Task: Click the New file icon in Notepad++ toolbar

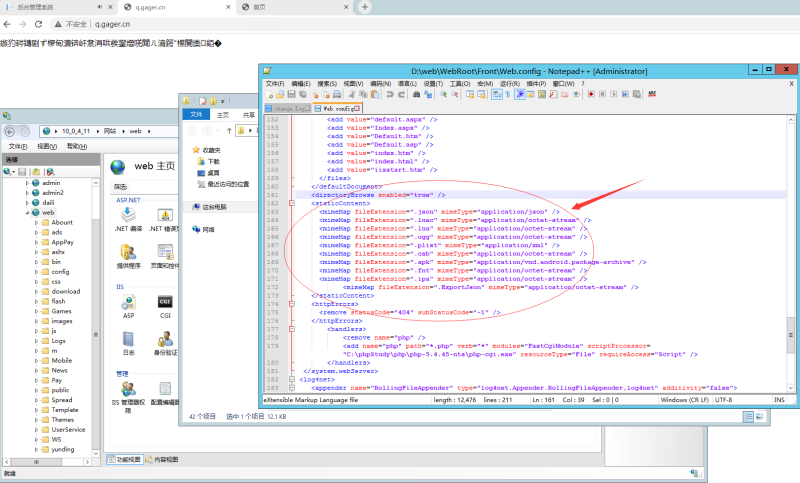Action: [269, 94]
